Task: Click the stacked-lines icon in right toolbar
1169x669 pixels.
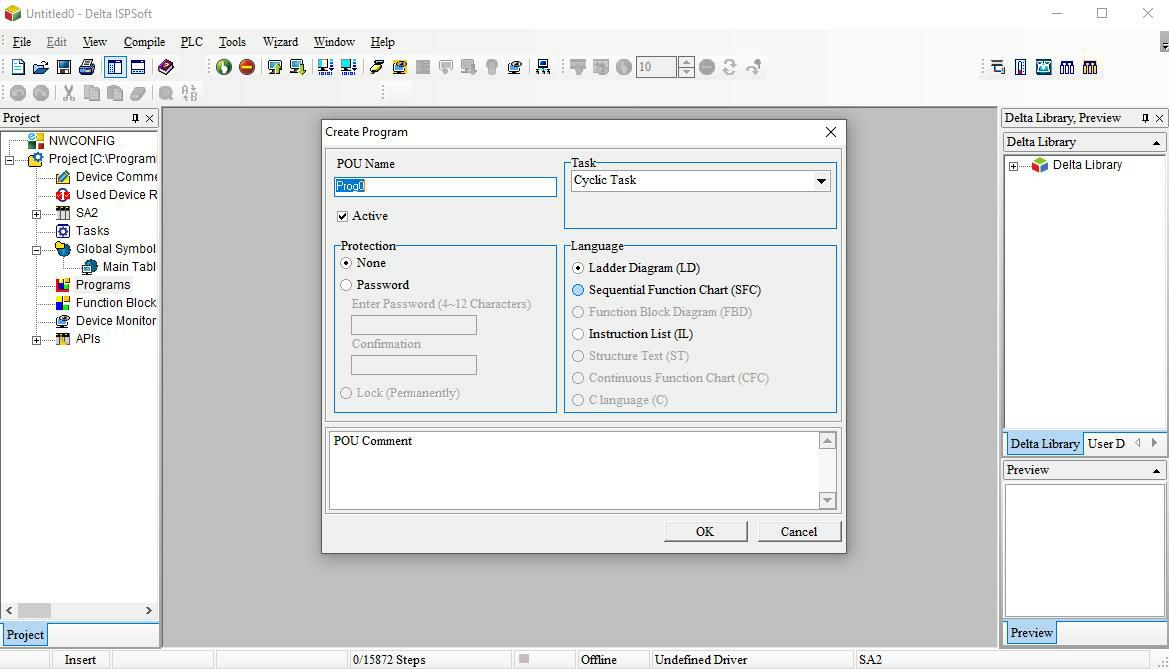Action: (x=998, y=67)
